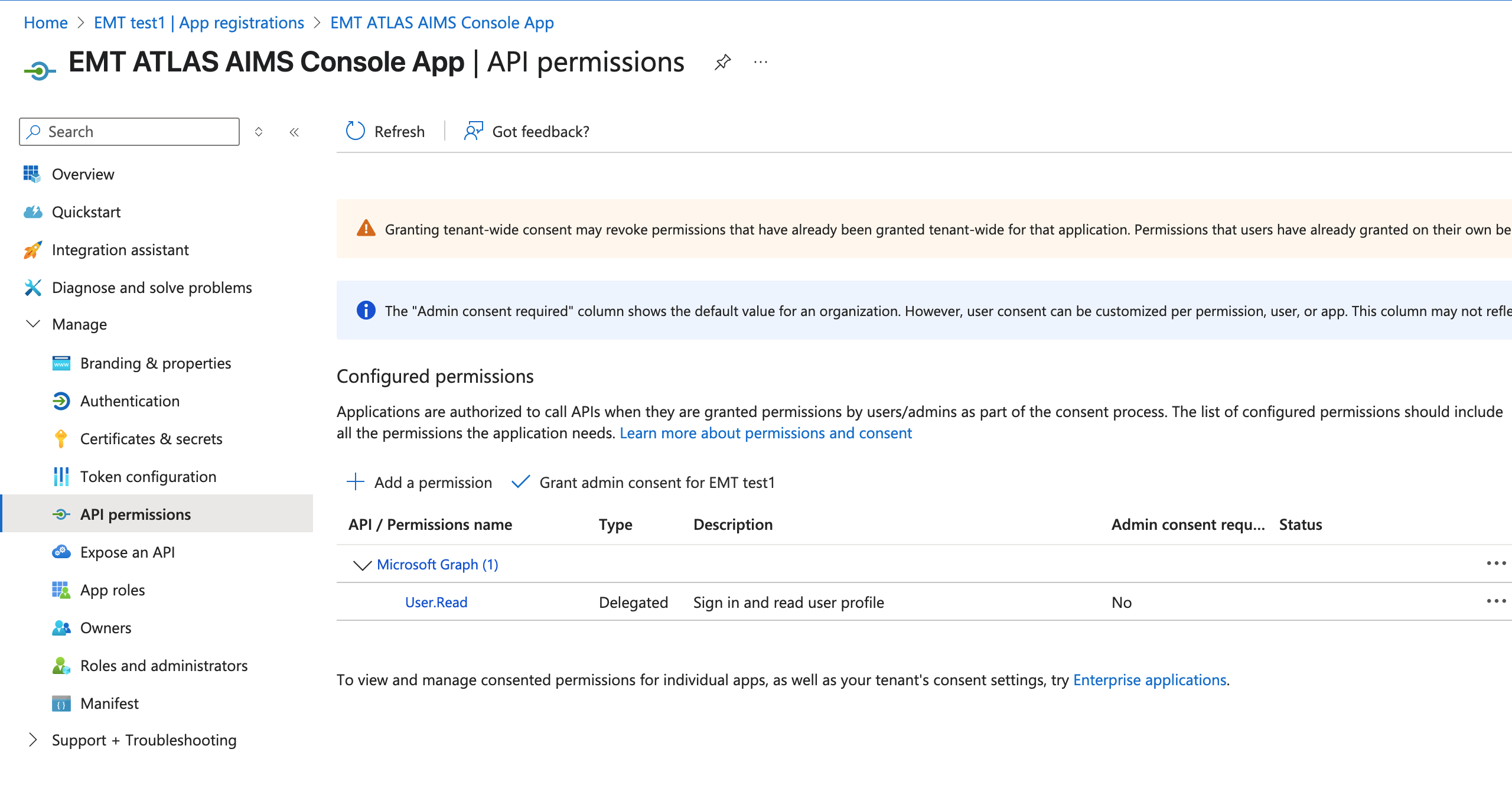Click the Got feedback icon
The image size is (1512, 788).
[474, 131]
